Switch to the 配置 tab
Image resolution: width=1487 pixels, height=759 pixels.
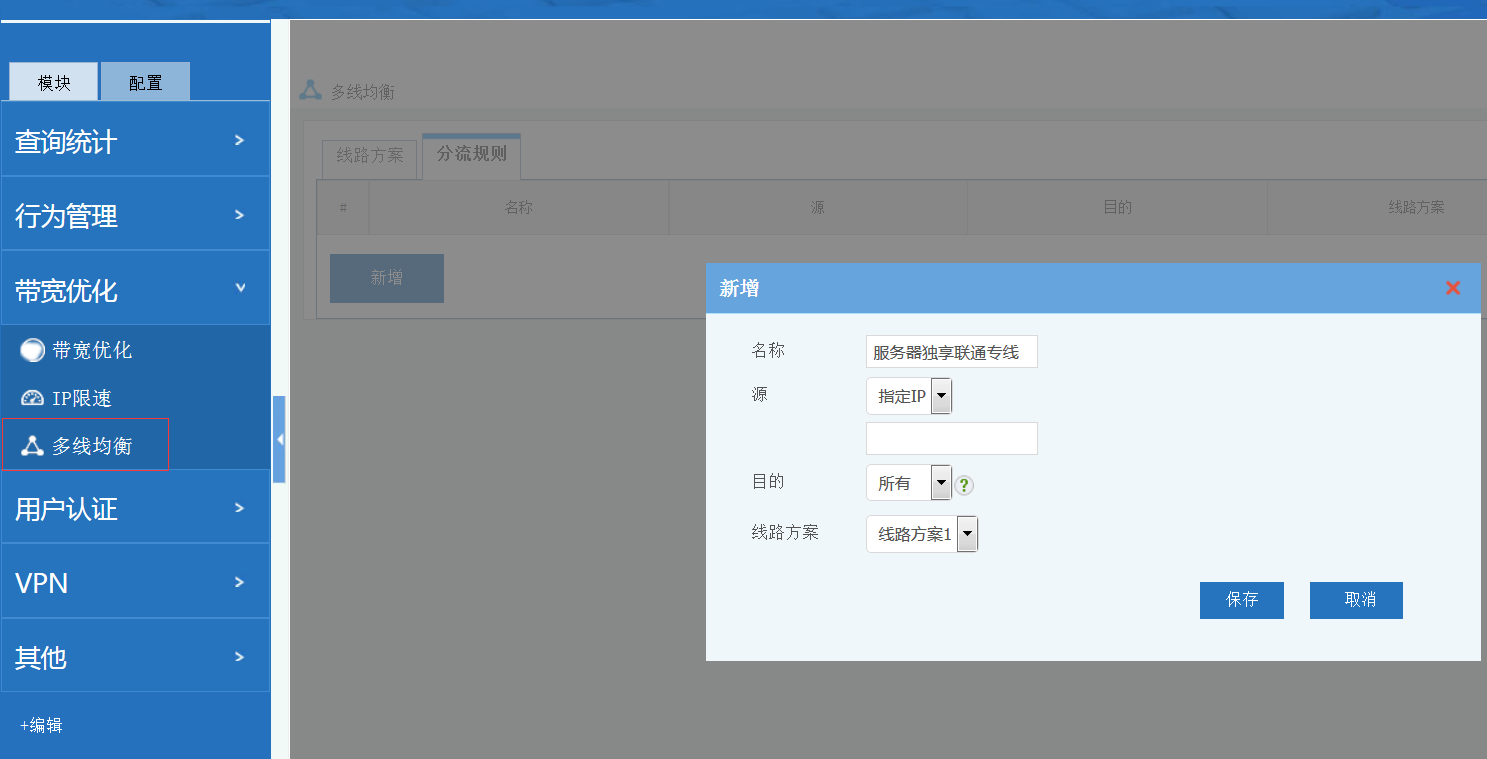(145, 83)
